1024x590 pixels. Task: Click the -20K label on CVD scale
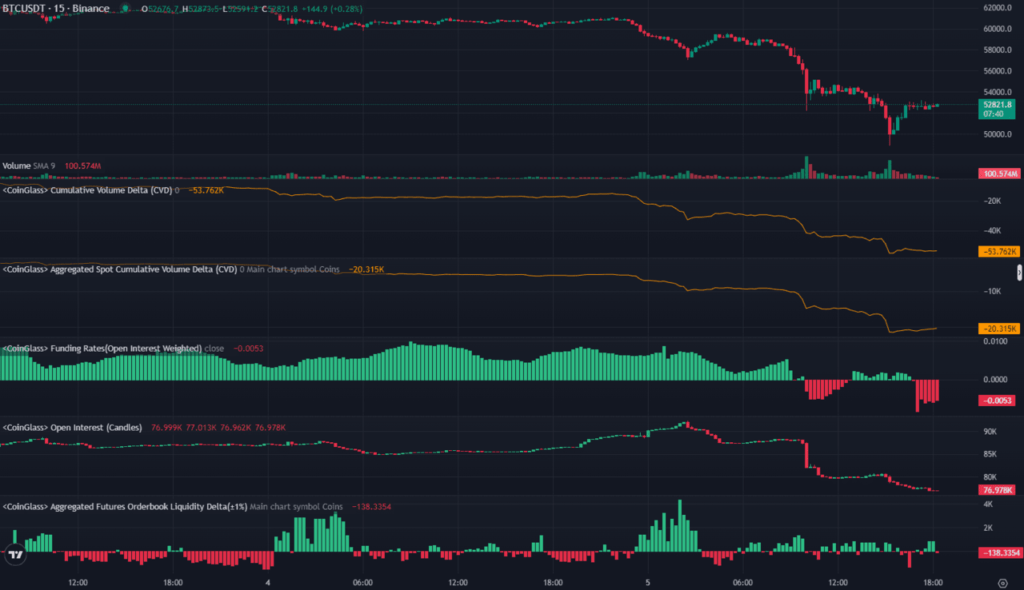pos(991,201)
